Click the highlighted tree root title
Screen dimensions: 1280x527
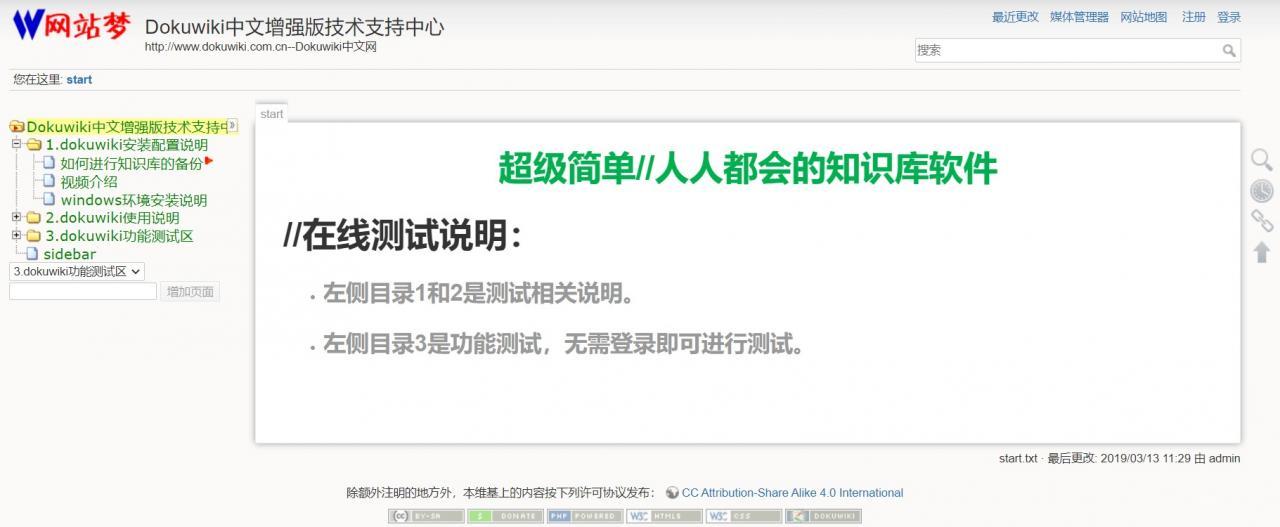pos(126,127)
